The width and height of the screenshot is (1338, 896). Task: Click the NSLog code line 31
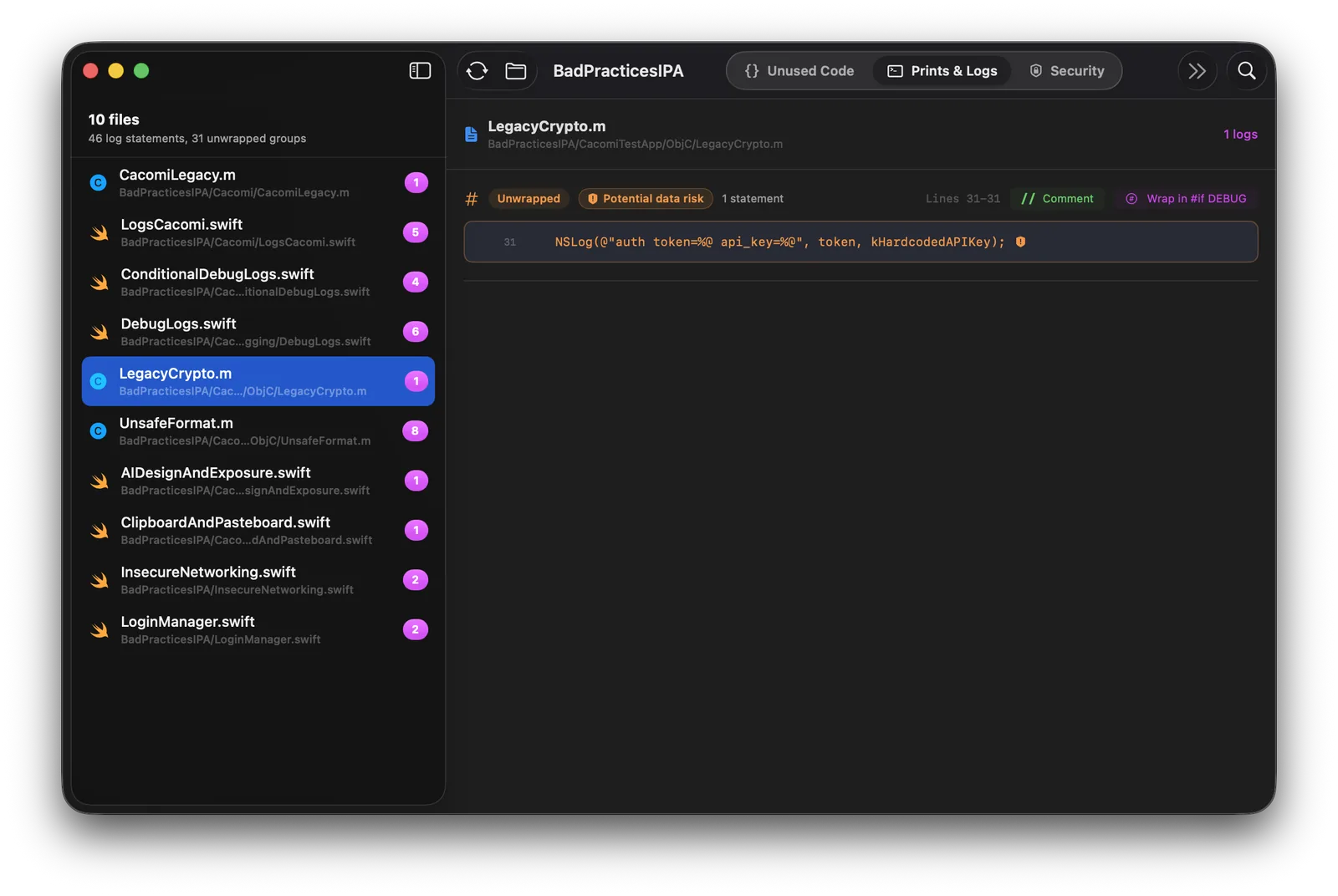click(861, 242)
